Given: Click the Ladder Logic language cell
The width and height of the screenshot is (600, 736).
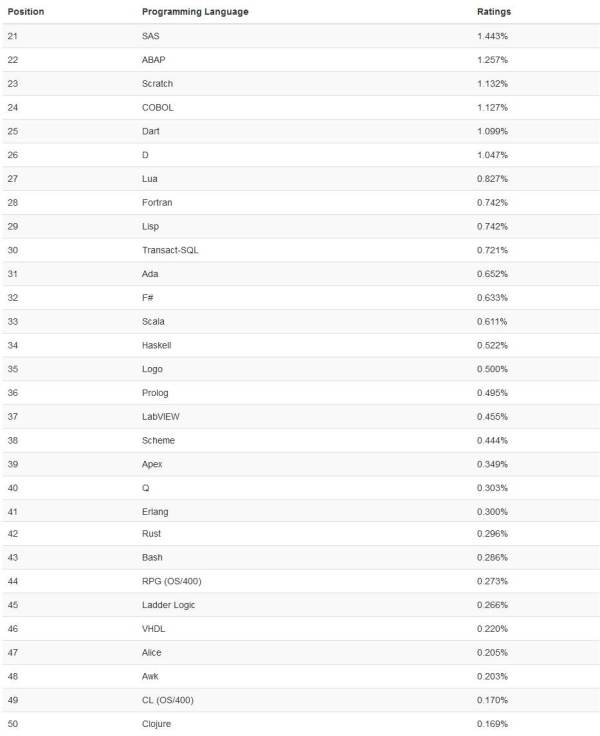Looking at the screenshot, I should 171,605.
